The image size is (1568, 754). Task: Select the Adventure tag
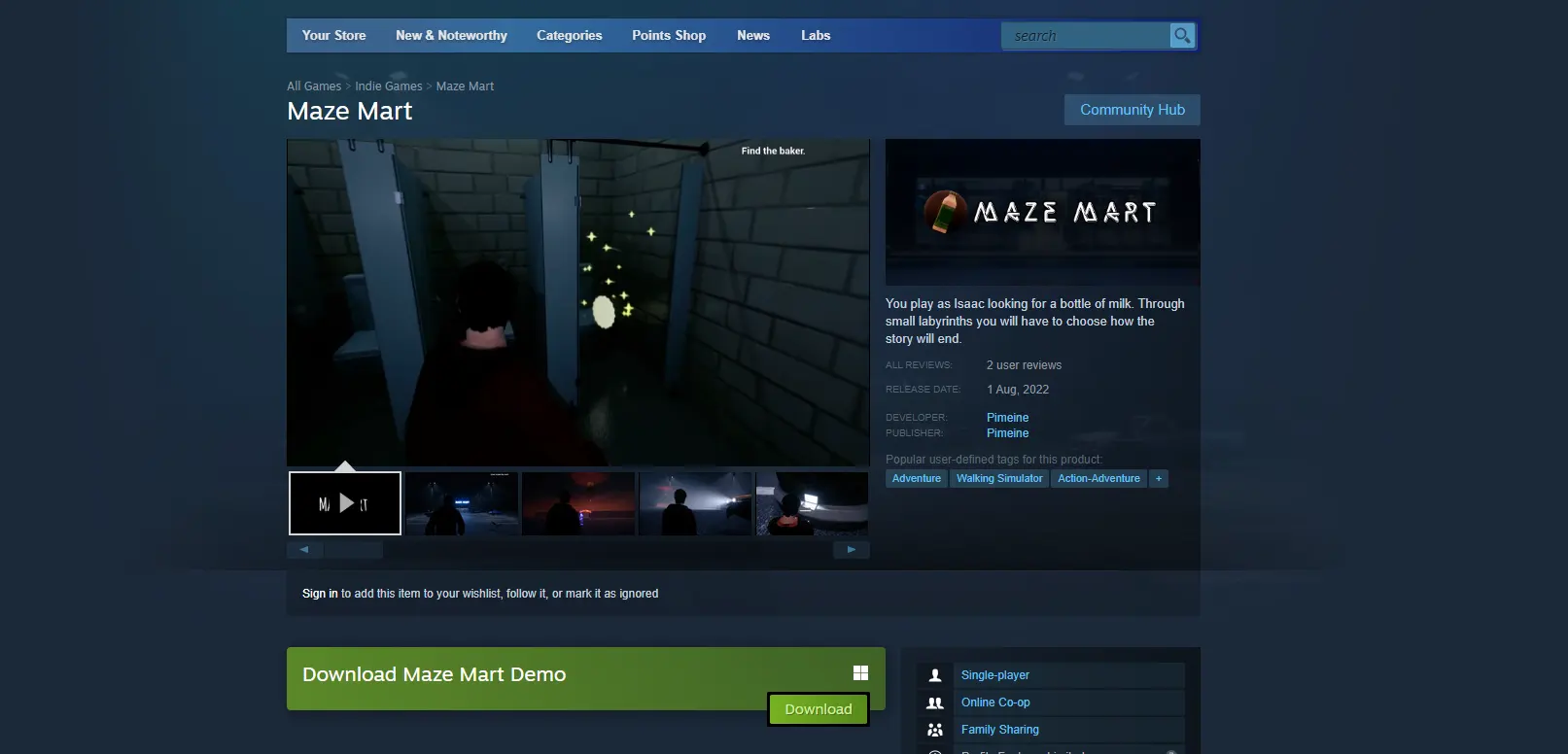point(917,478)
